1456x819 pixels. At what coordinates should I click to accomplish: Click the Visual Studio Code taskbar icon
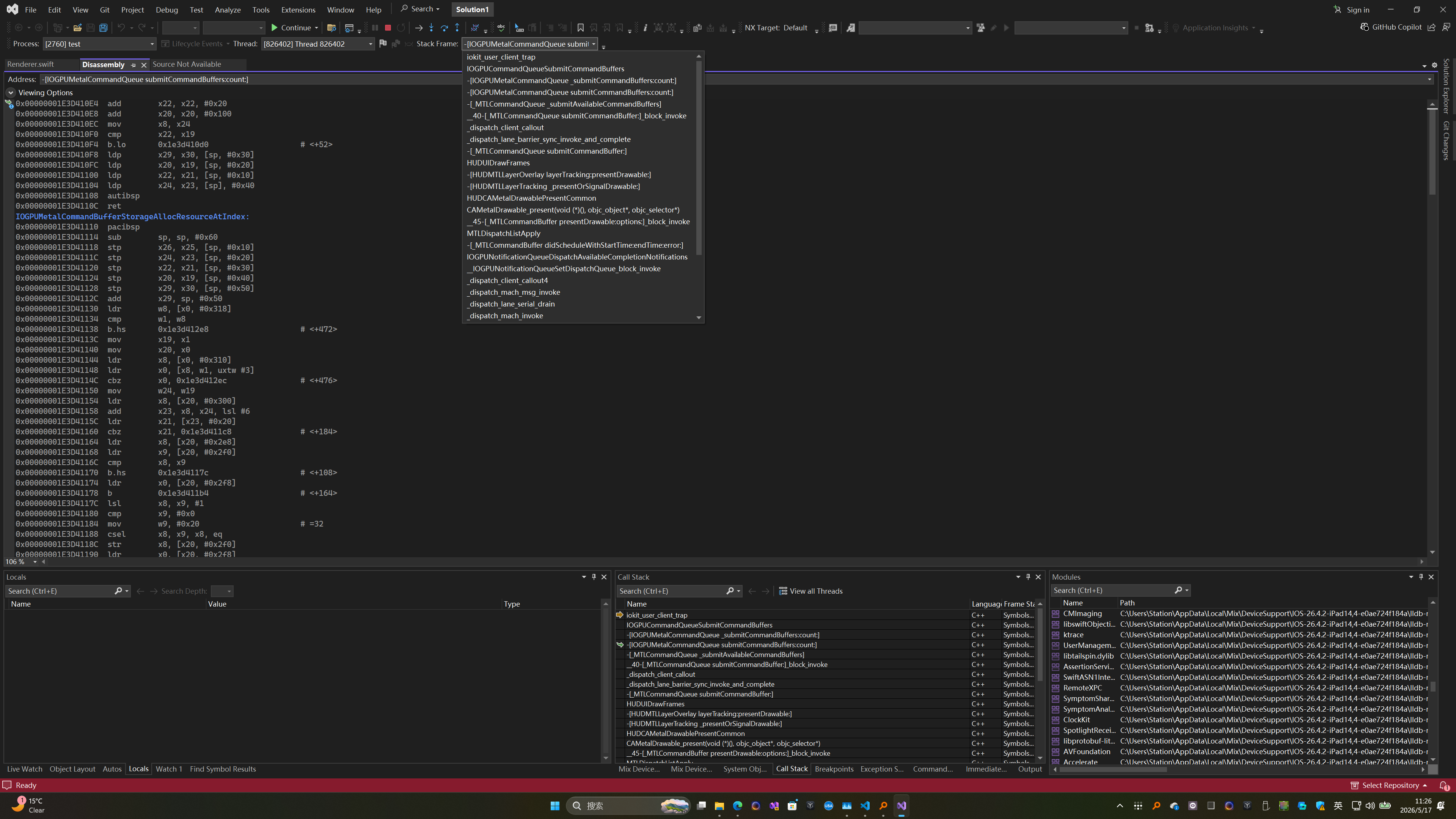pos(865,805)
